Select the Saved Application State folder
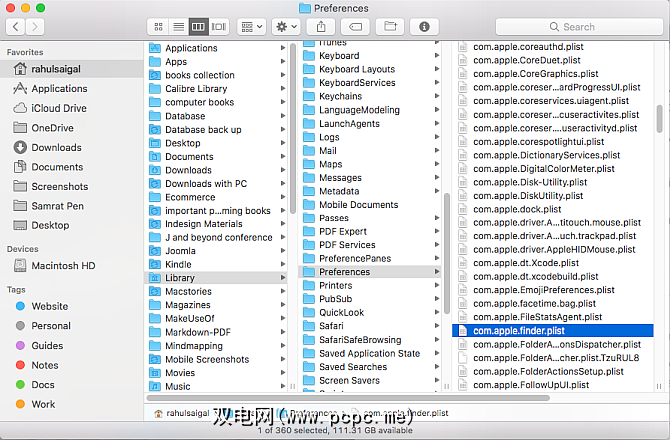This screenshot has width=670, height=440. (370, 353)
